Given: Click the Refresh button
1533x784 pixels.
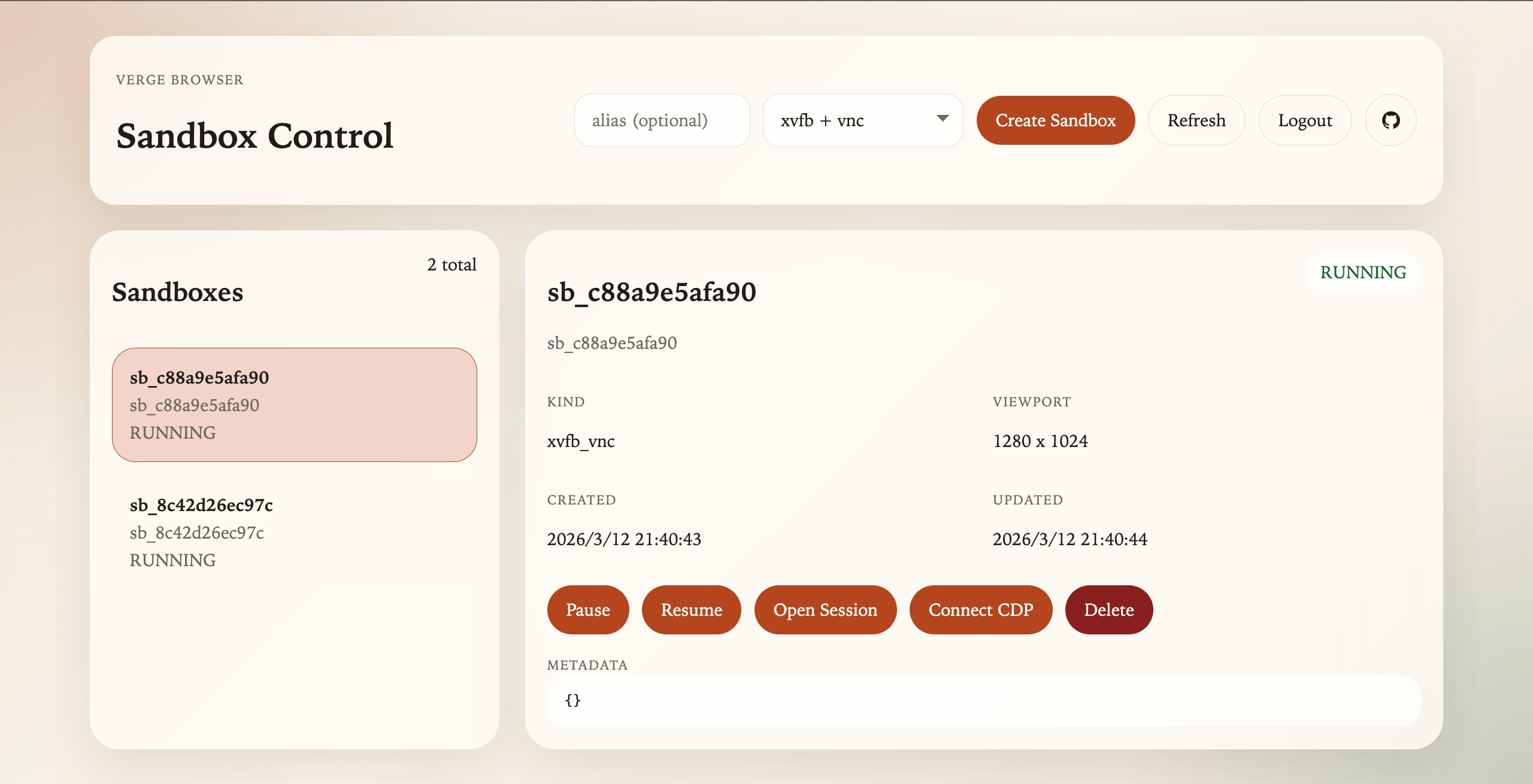Looking at the screenshot, I should click(x=1196, y=120).
